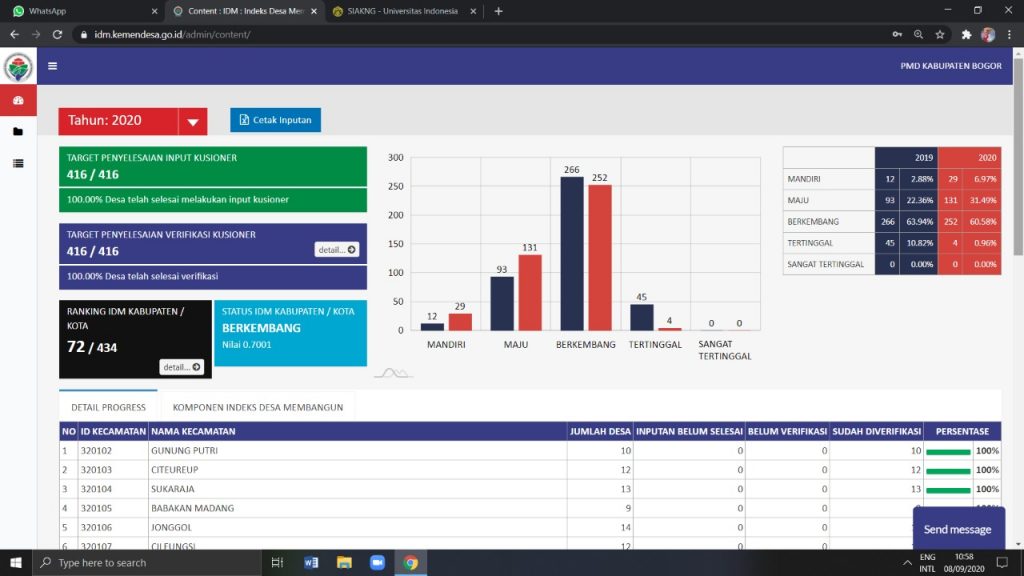Open the folder icon in left sidebar
Viewport: 1024px width, 576px height.
click(x=18, y=132)
